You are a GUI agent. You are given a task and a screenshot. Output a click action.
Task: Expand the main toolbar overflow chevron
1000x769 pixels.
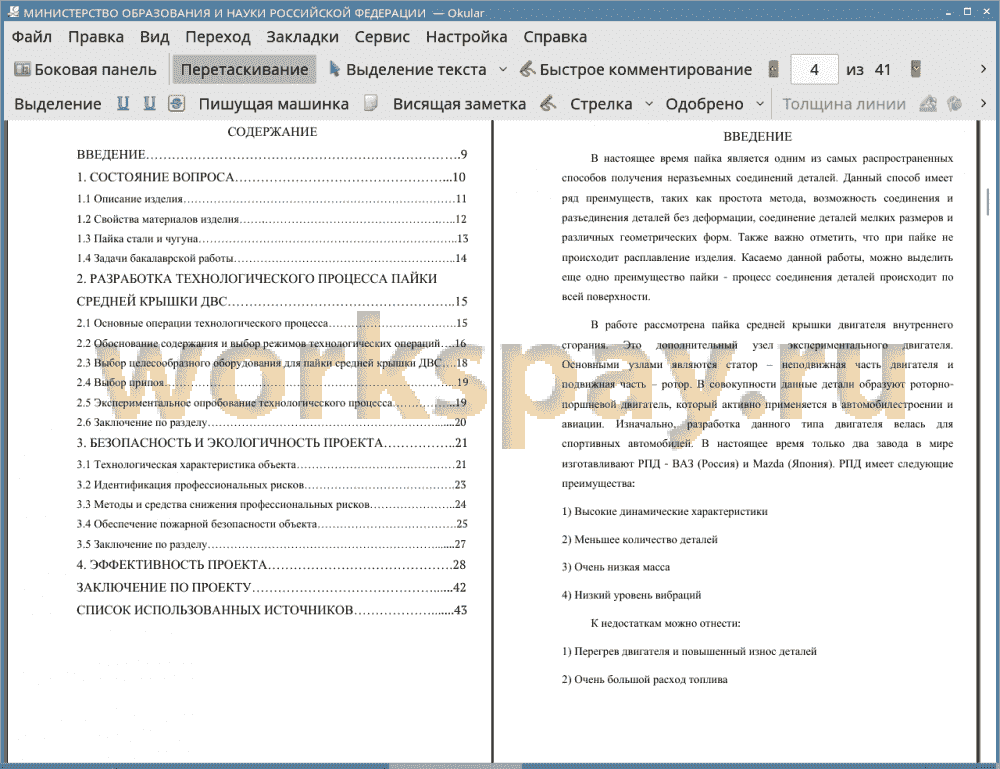(983, 69)
